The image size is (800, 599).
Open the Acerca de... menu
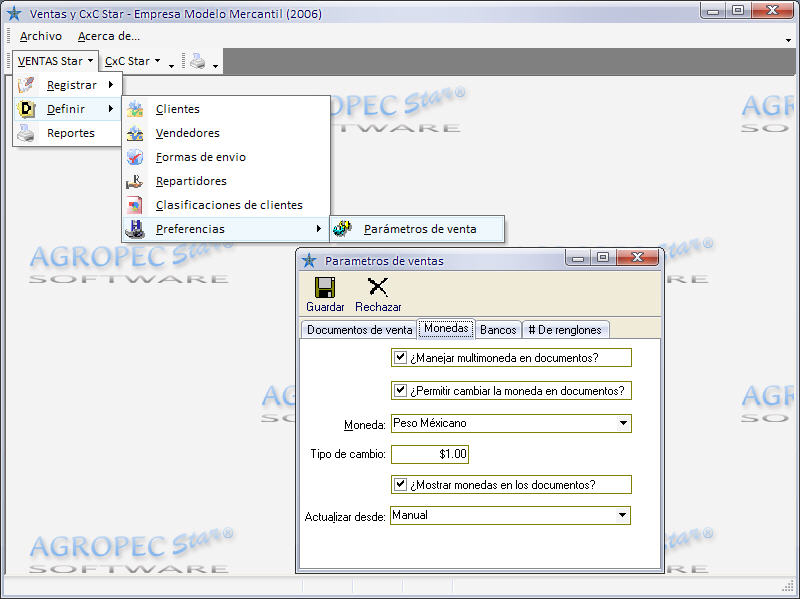pos(109,36)
